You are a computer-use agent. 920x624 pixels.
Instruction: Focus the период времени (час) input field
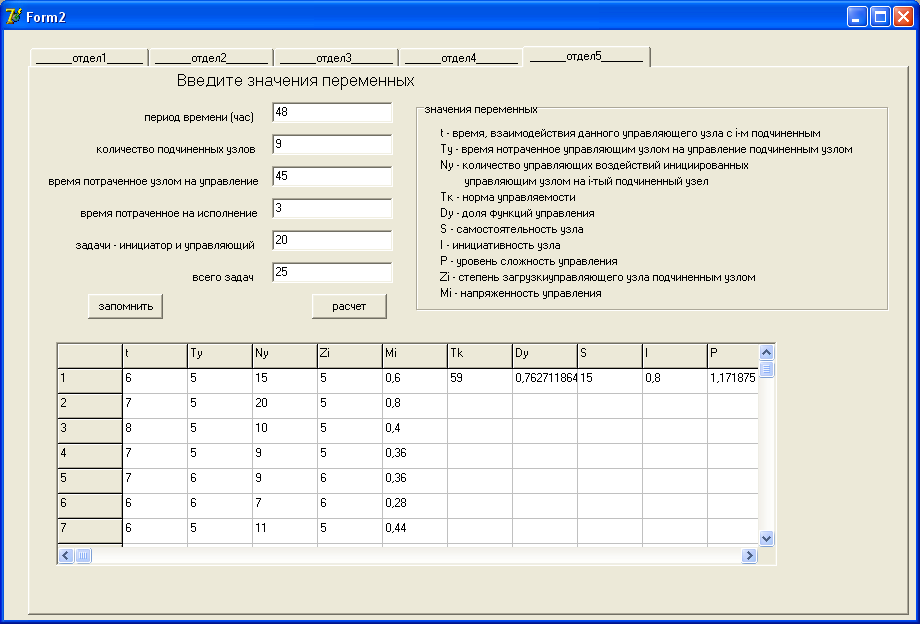point(332,112)
